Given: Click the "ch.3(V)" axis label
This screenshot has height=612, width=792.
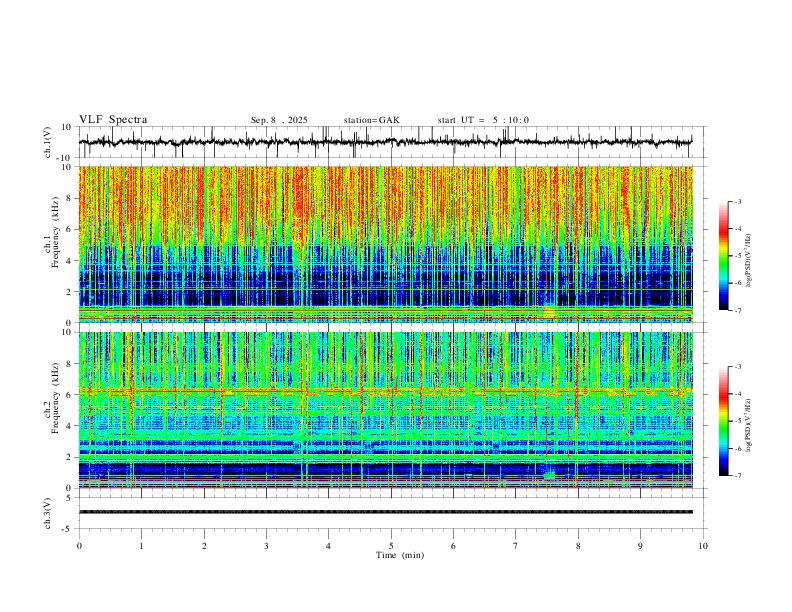Looking at the screenshot, I should [48, 513].
